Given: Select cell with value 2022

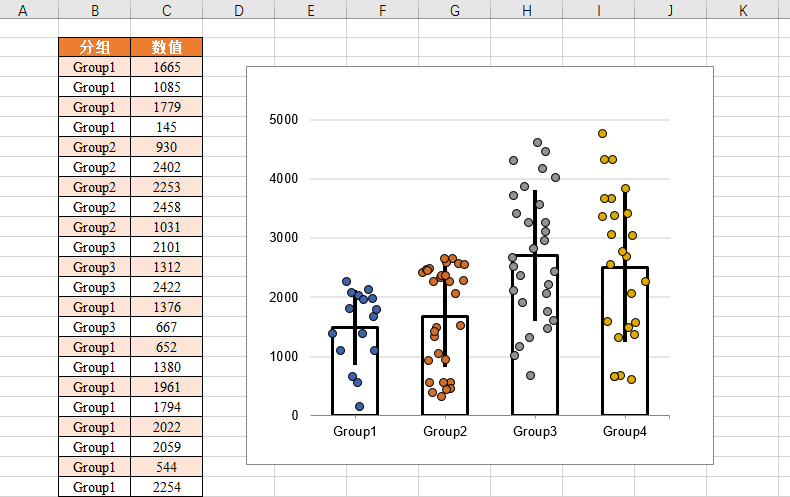Looking at the screenshot, I should 167,427.
